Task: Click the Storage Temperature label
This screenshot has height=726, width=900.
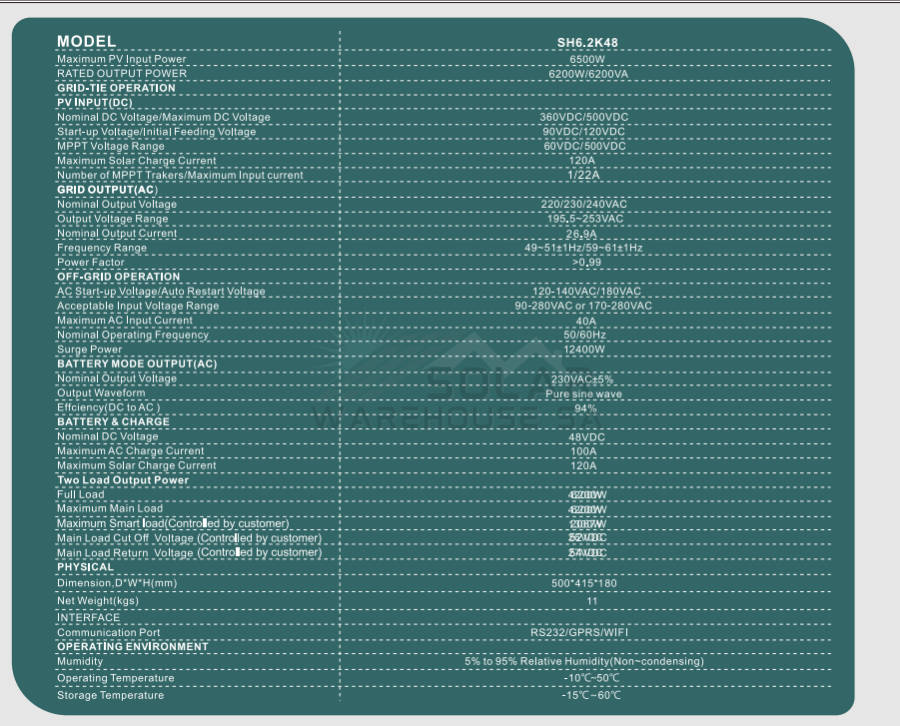Action: (x=110, y=695)
